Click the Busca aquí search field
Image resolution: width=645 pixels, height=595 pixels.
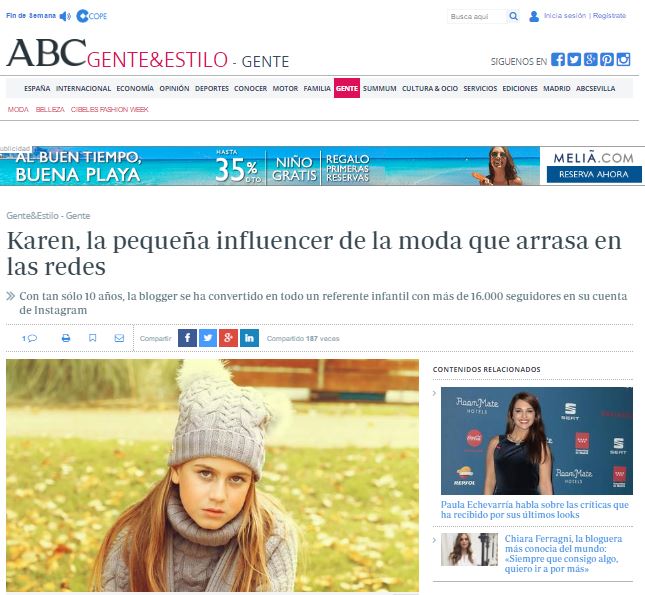(x=477, y=16)
